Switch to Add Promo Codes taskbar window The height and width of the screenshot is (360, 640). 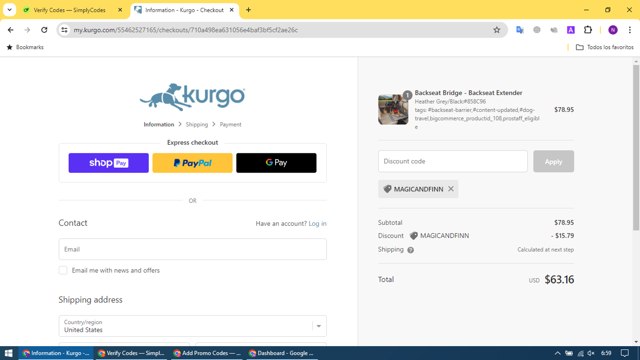[x=207, y=353]
